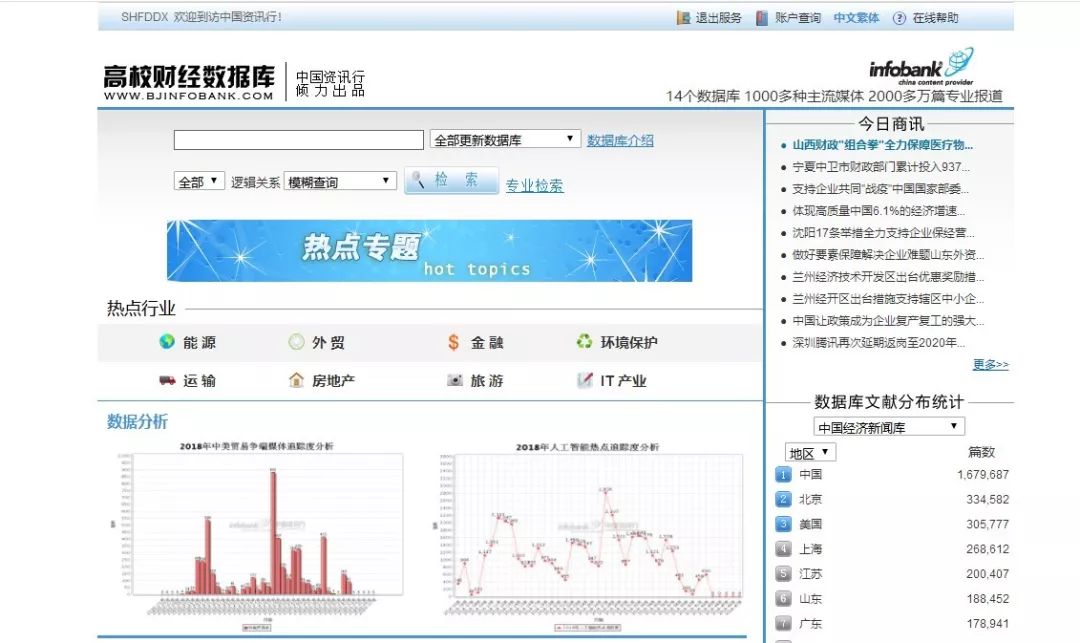Viewport: 1080px width, 643px height.
Task: Click the infobank logo
Action: [922, 66]
